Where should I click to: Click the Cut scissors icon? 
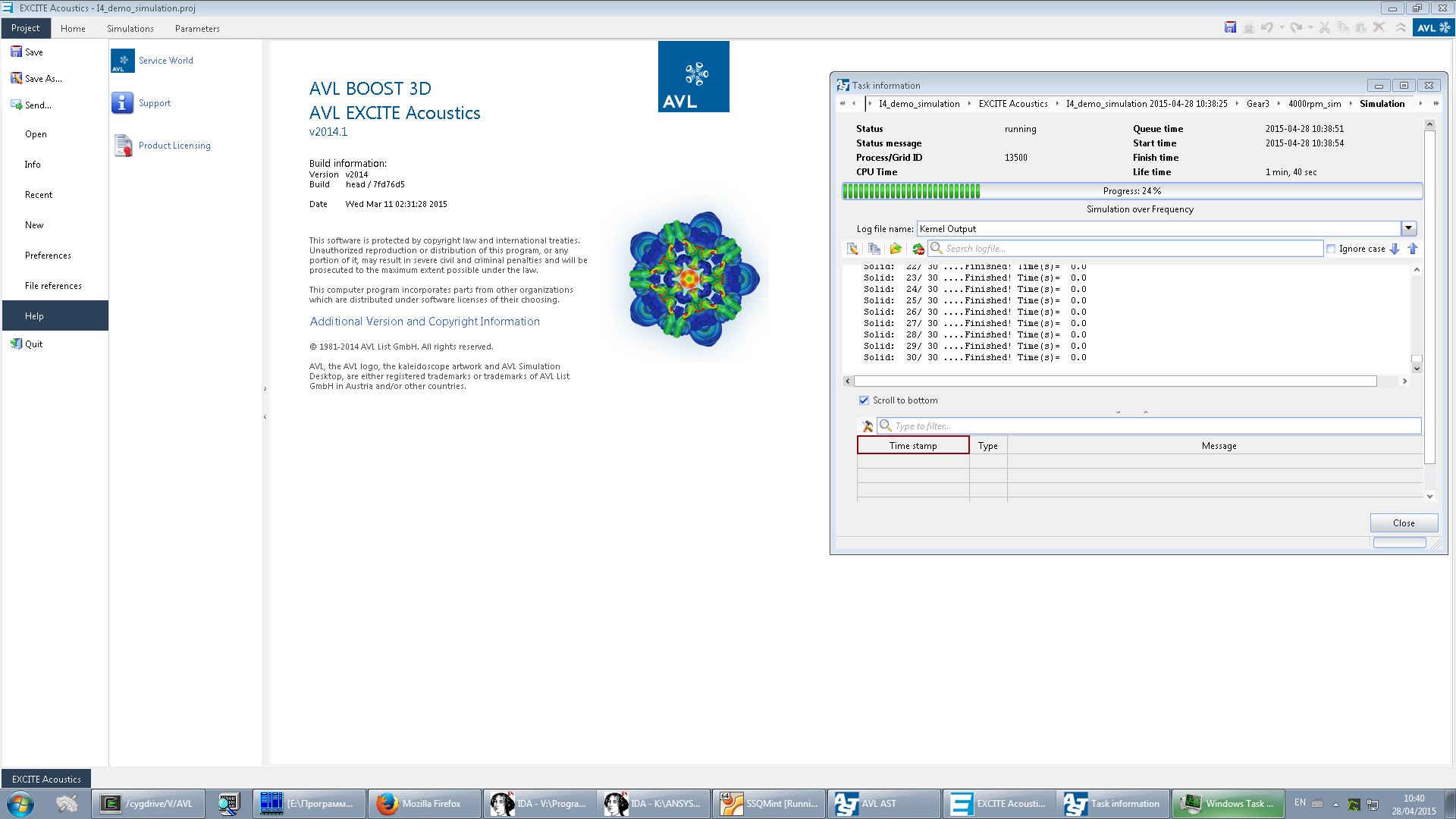1325,27
